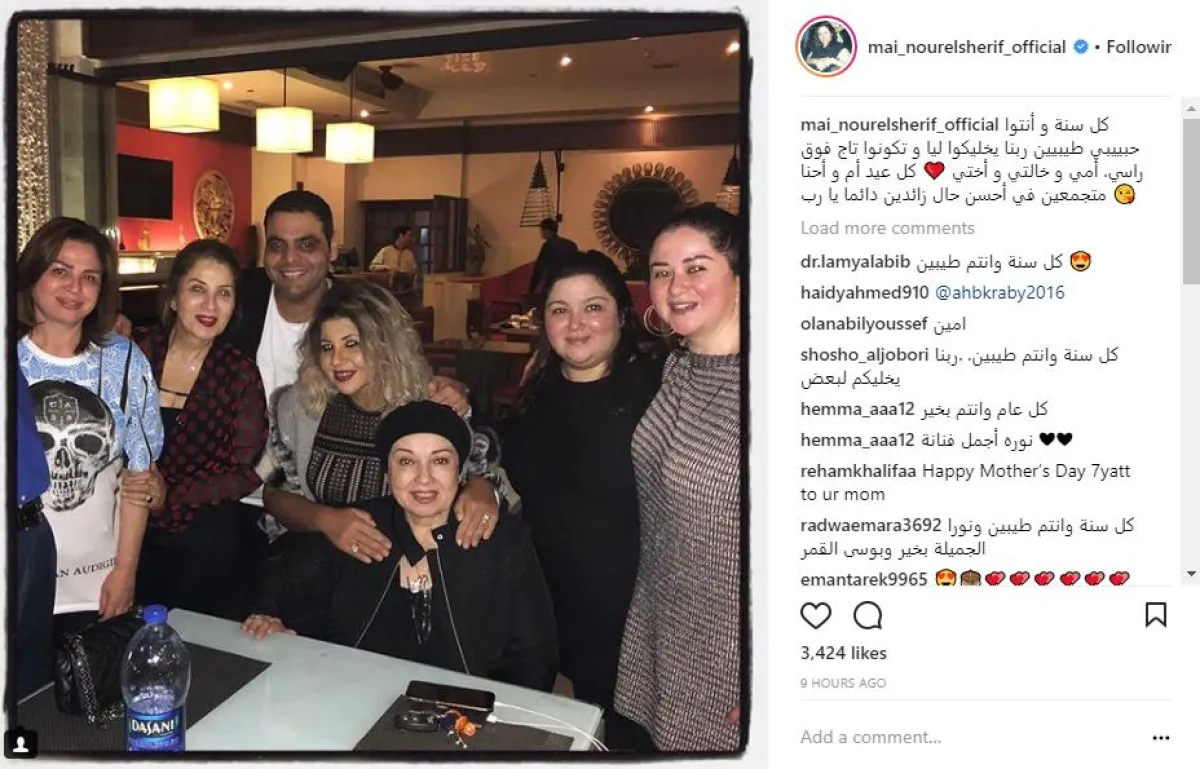1200x769 pixels.
Task: Open the header username mai_nourelsherif_official
Action: [967, 47]
